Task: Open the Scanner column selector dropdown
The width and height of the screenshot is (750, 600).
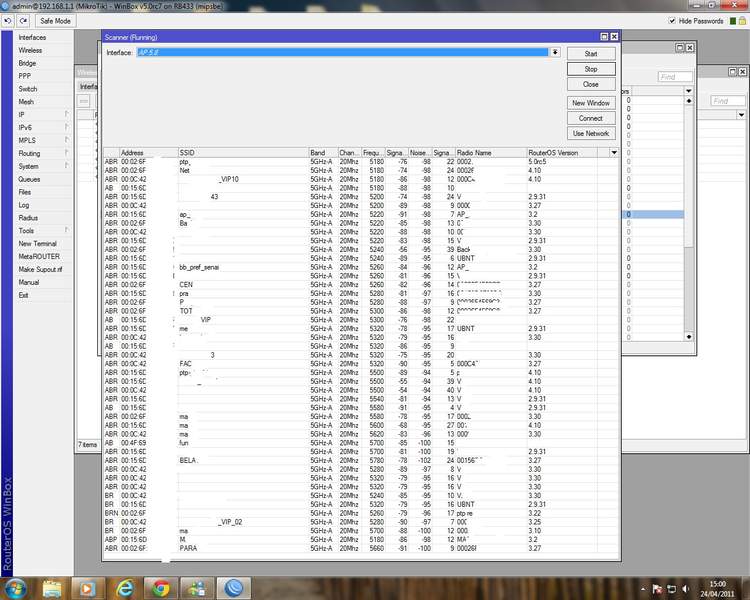Action: [x=614, y=153]
